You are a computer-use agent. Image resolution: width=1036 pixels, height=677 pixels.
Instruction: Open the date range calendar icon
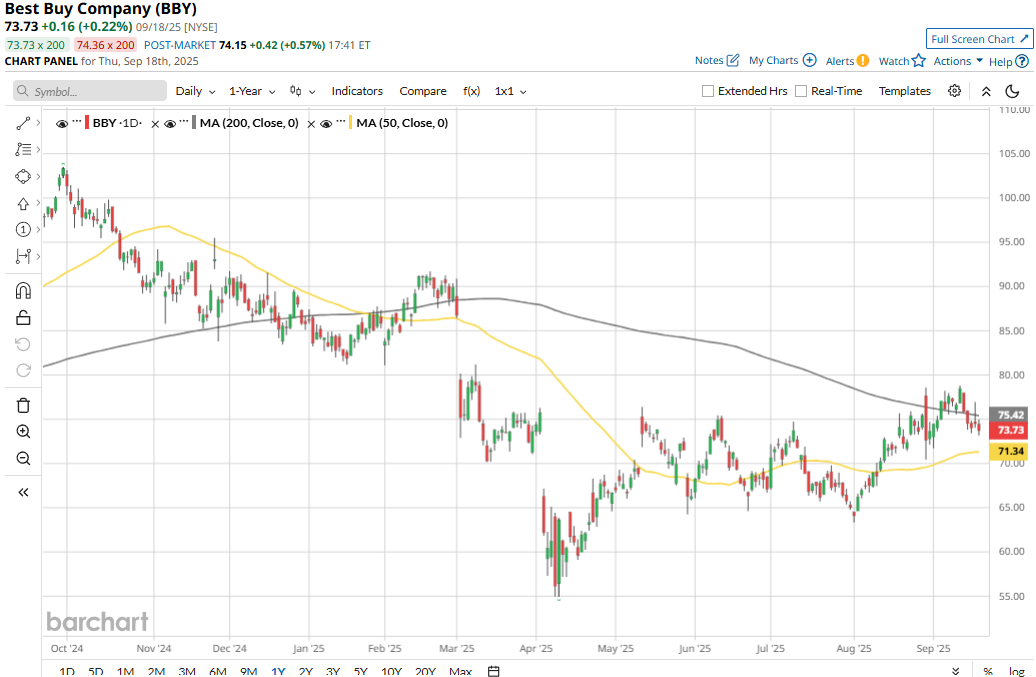tap(494, 671)
